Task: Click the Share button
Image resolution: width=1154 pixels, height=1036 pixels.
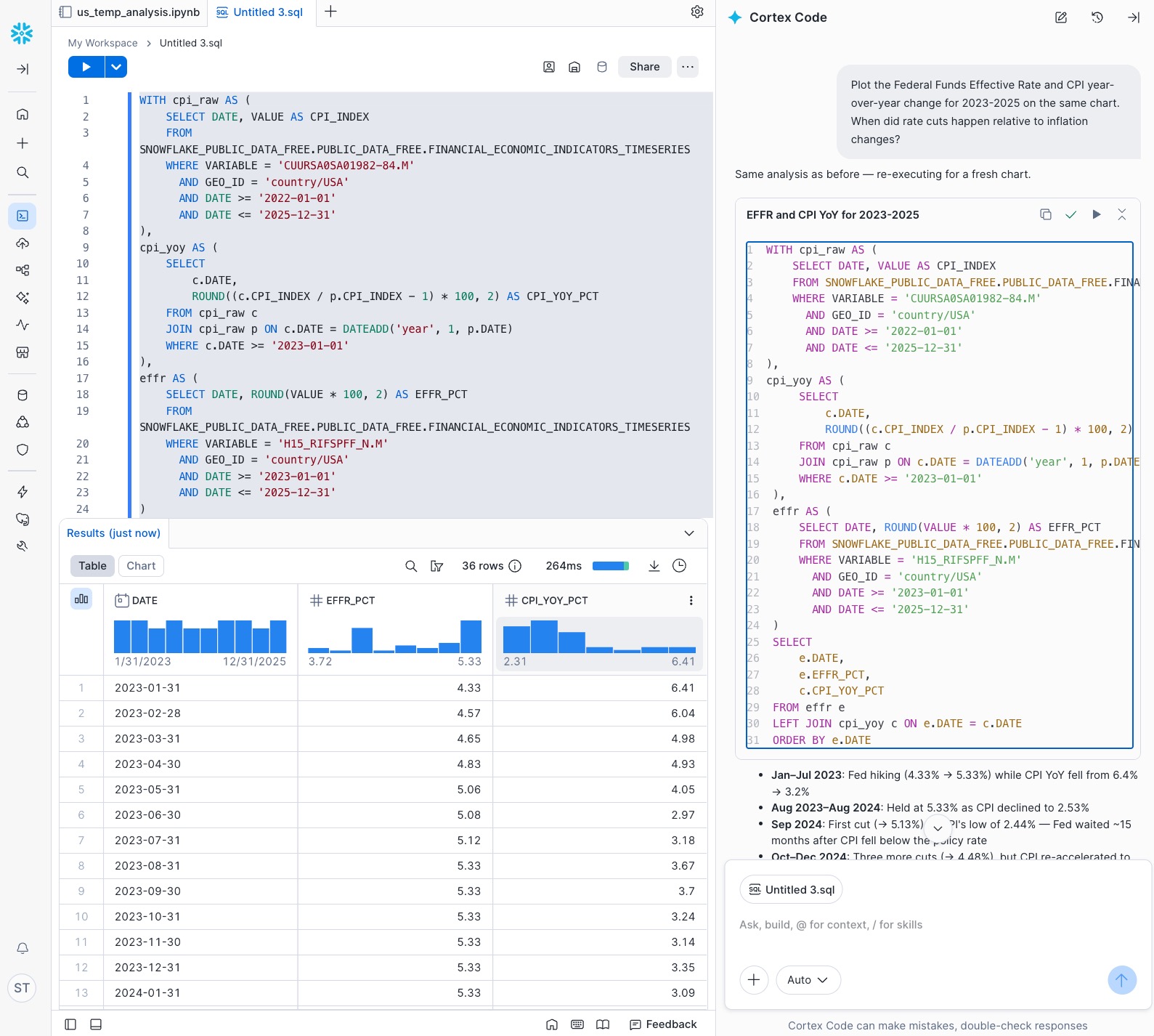Action: tap(644, 67)
